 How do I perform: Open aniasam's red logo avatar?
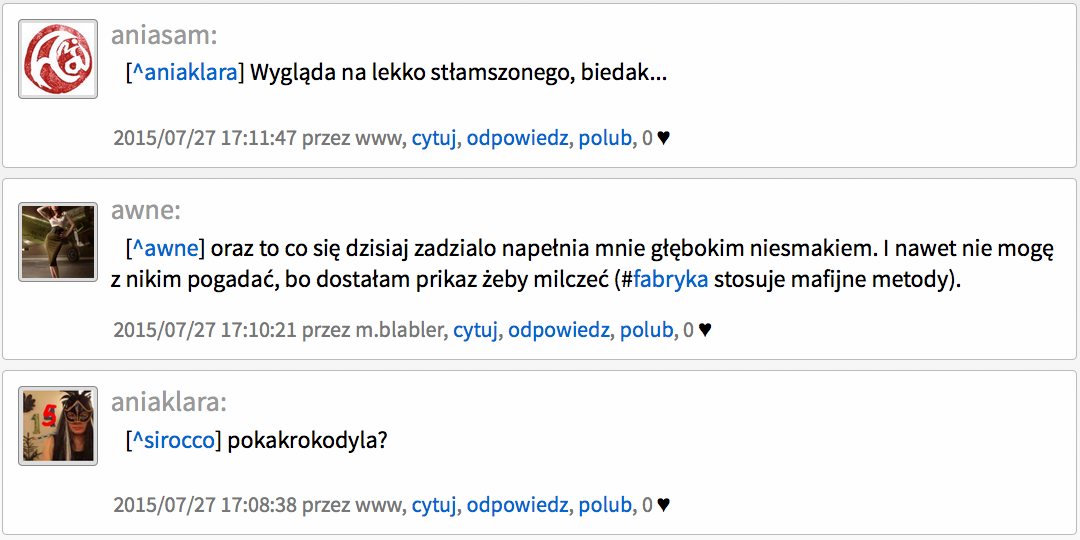click(x=58, y=59)
